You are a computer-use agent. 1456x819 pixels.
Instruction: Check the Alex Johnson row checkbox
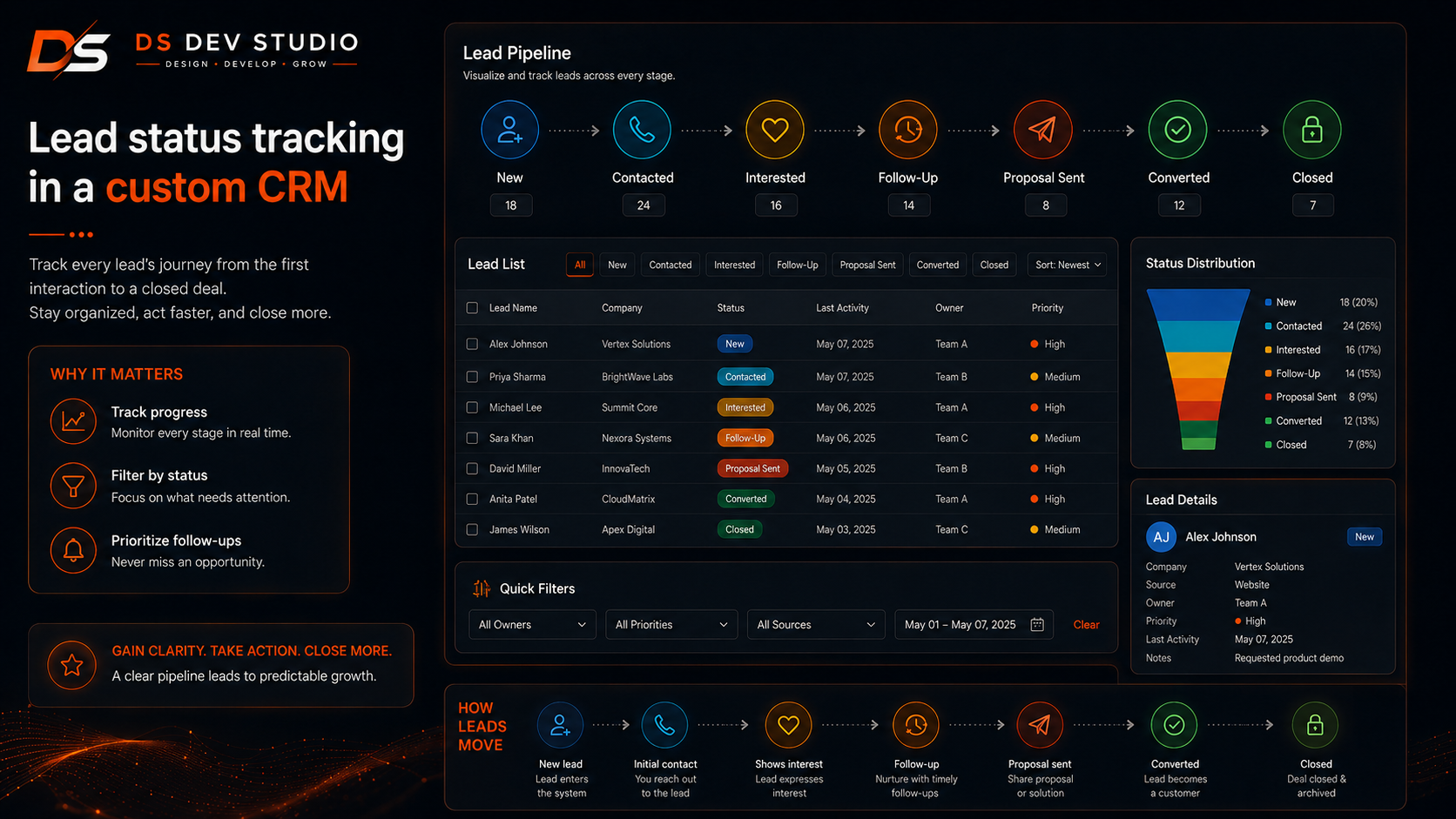[472, 344]
